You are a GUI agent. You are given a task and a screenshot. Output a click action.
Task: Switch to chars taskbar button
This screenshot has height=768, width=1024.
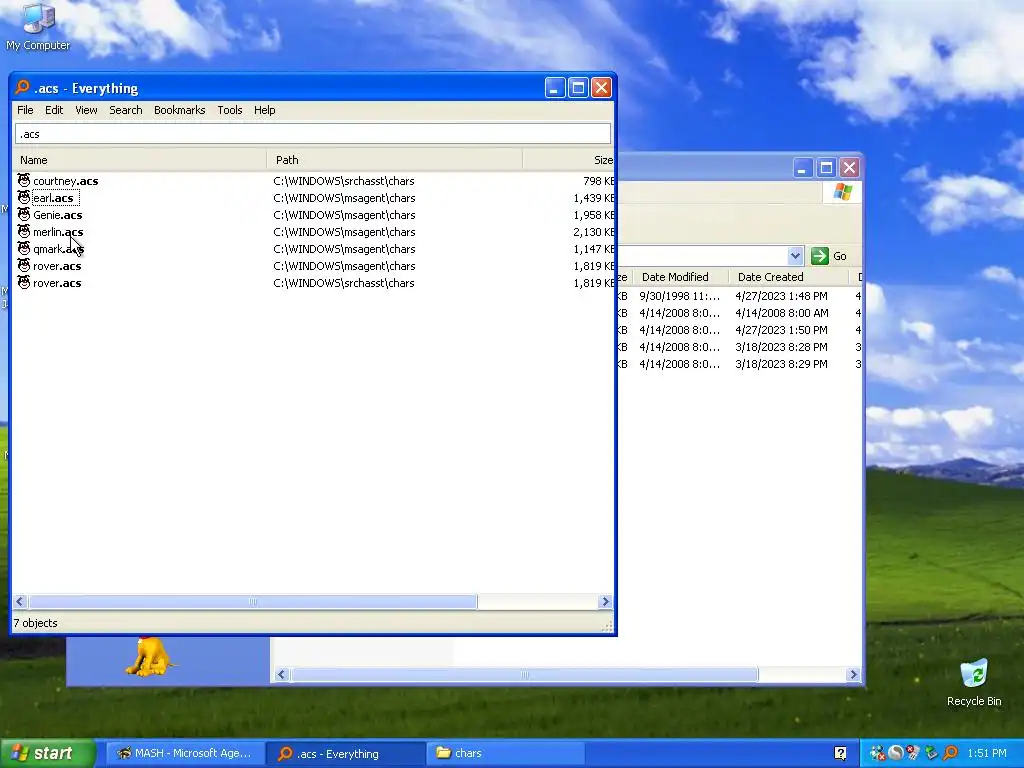click(505, 753)
